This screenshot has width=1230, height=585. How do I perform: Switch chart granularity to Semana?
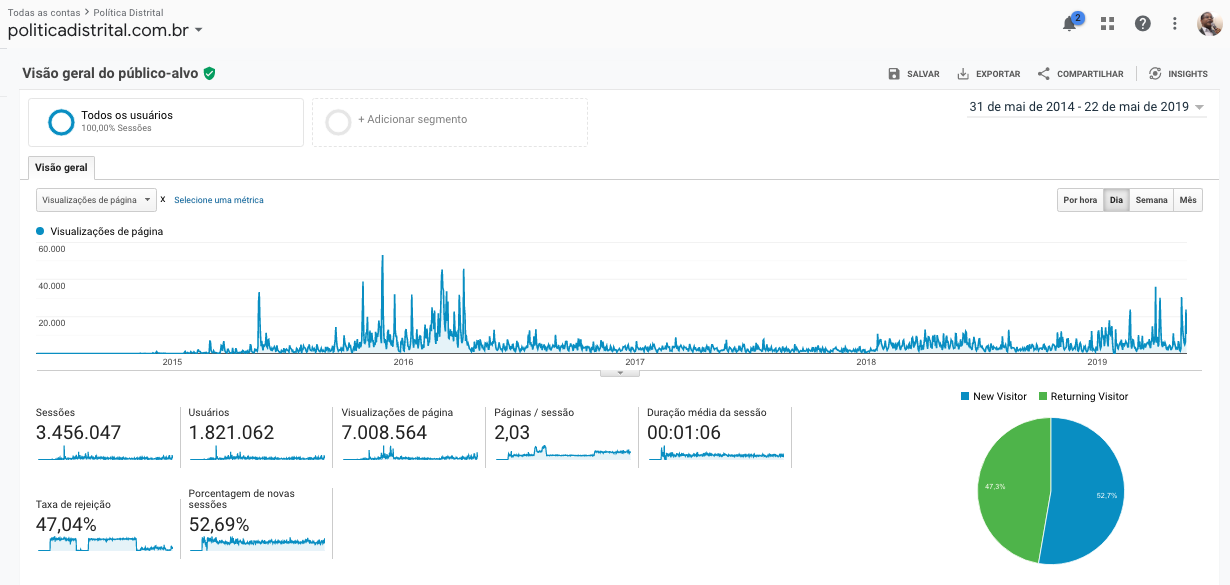[1151, 200]
